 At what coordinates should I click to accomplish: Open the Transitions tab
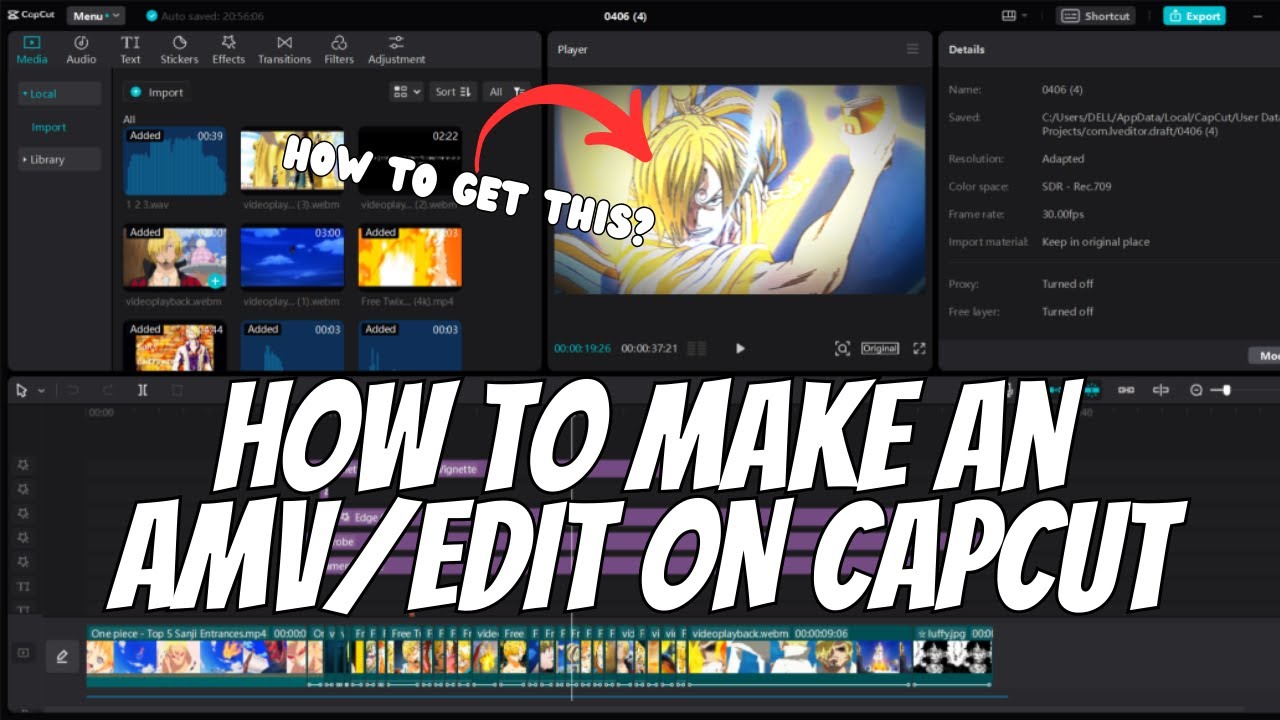tap(284, 50)
